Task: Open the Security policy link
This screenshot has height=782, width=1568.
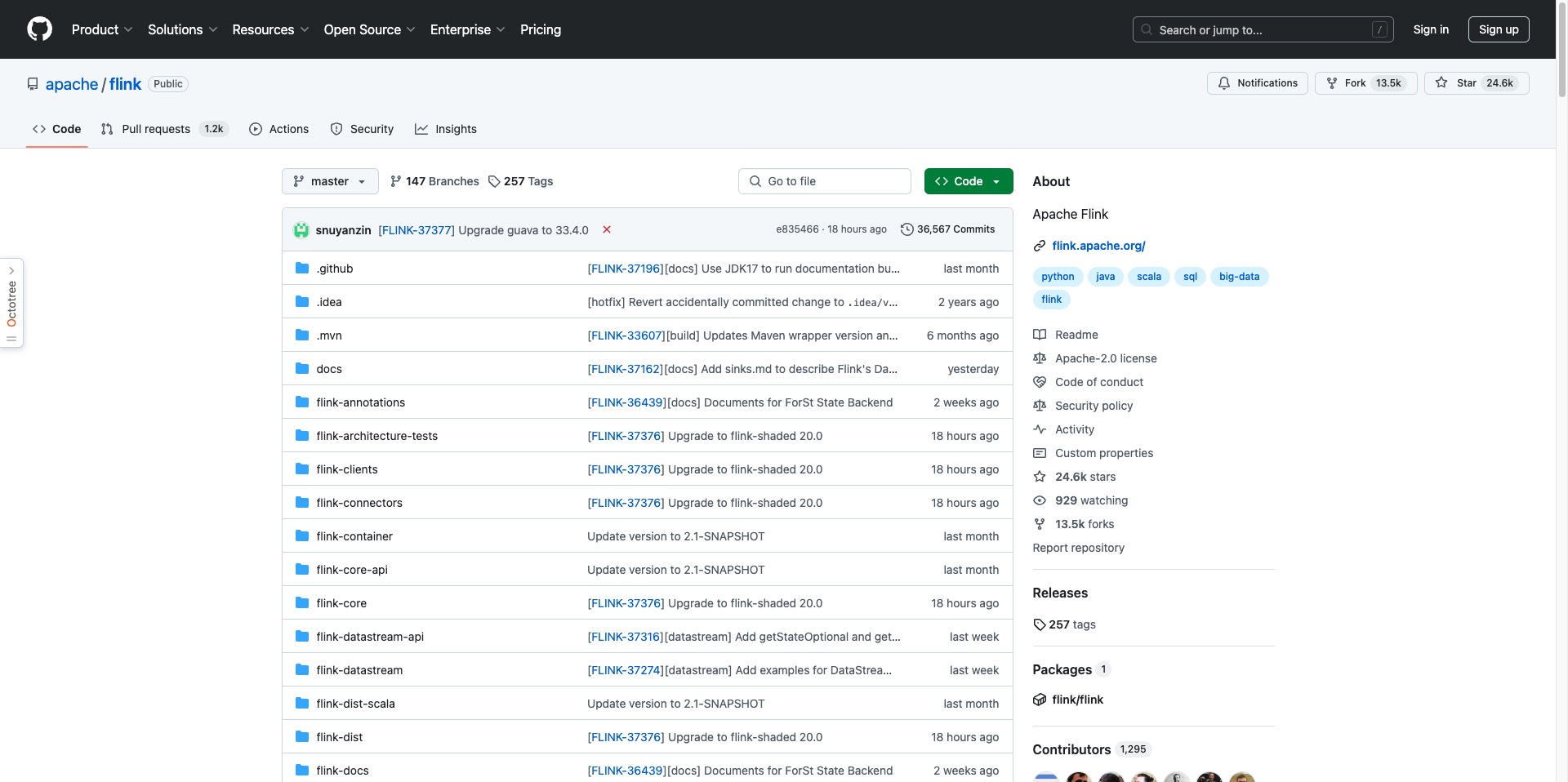Action: [1094, 406]
